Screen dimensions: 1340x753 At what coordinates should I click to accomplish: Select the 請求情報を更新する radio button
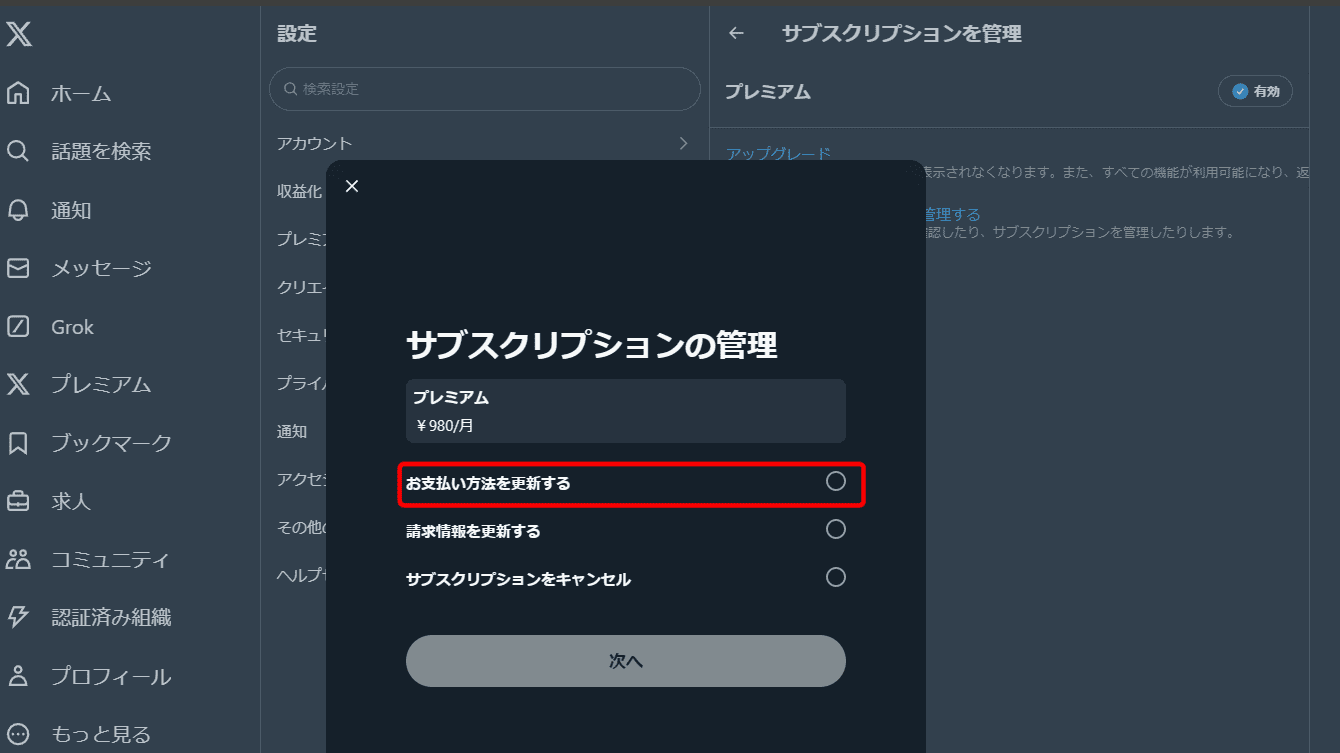click(836, 529)
